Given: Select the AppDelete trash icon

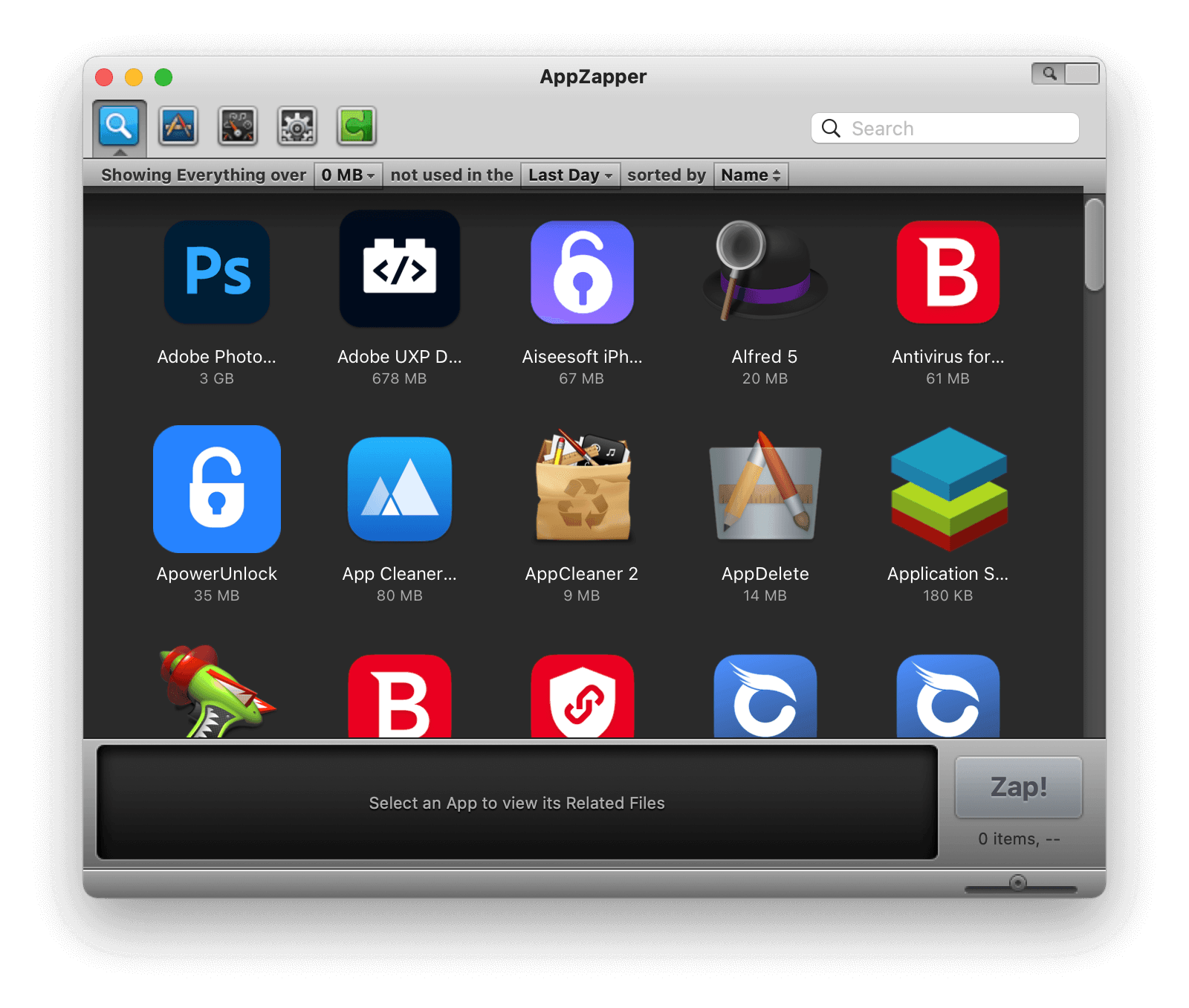Looking at the screenshot, I should [765, 486].
